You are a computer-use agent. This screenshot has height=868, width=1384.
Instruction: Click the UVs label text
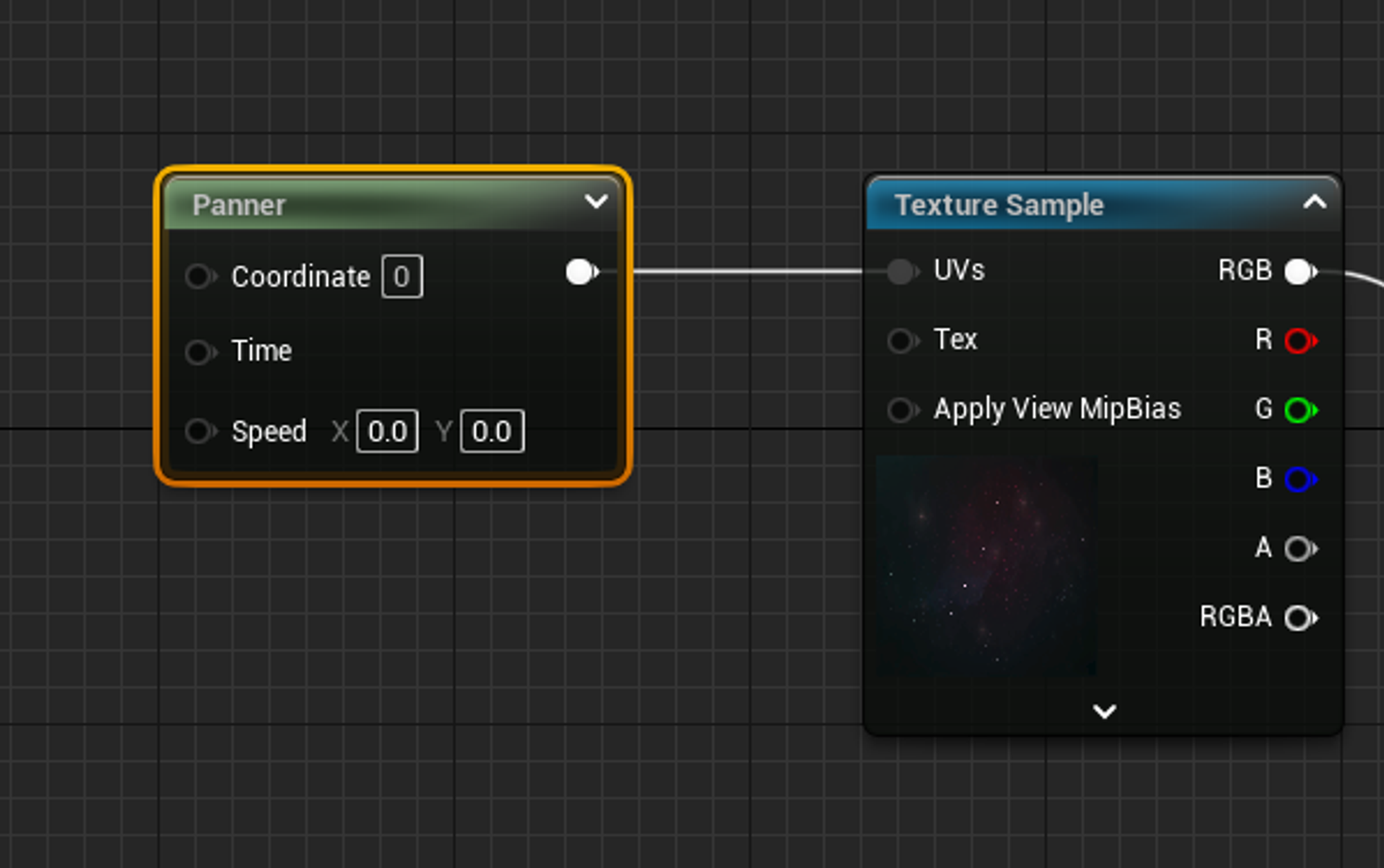click(x=959, y=270)
